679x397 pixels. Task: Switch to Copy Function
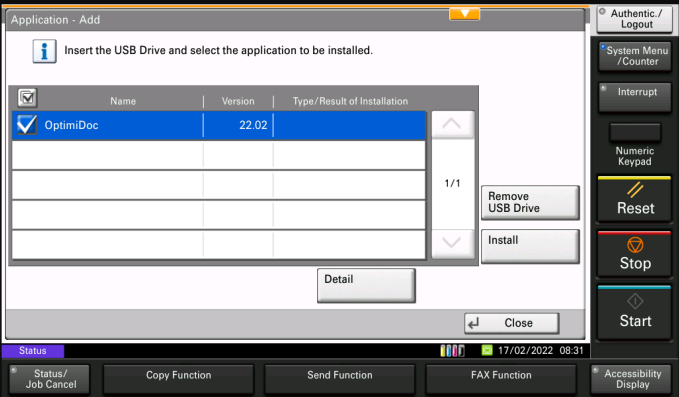tap(178, 379)
